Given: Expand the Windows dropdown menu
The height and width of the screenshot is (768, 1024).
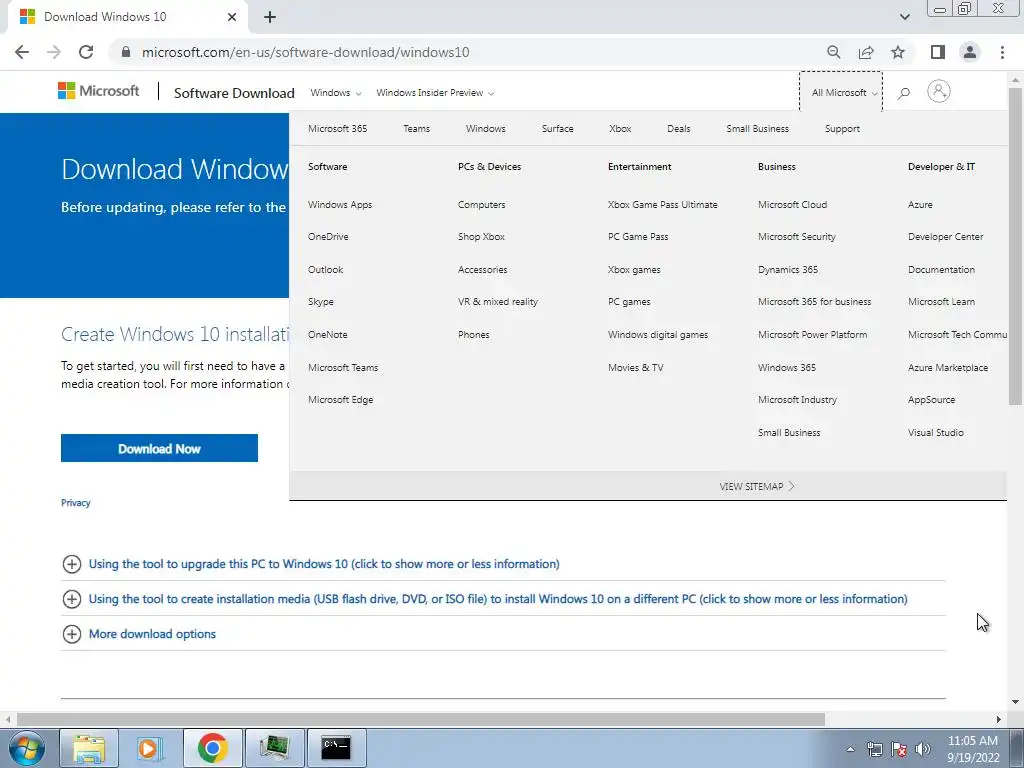Looking at the screenshot, I should pos(336,93).
